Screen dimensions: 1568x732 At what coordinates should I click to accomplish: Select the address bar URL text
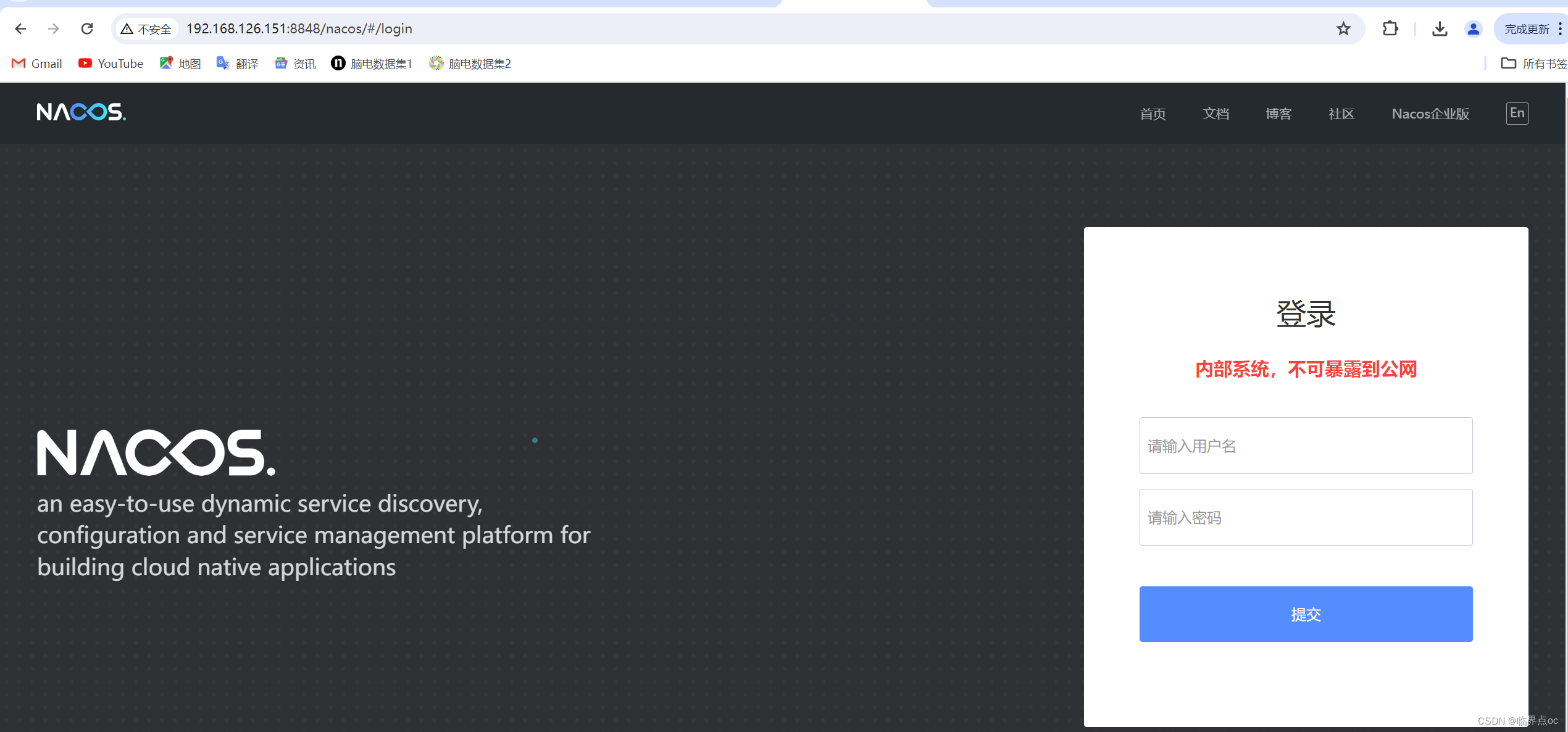click(299, 28)
